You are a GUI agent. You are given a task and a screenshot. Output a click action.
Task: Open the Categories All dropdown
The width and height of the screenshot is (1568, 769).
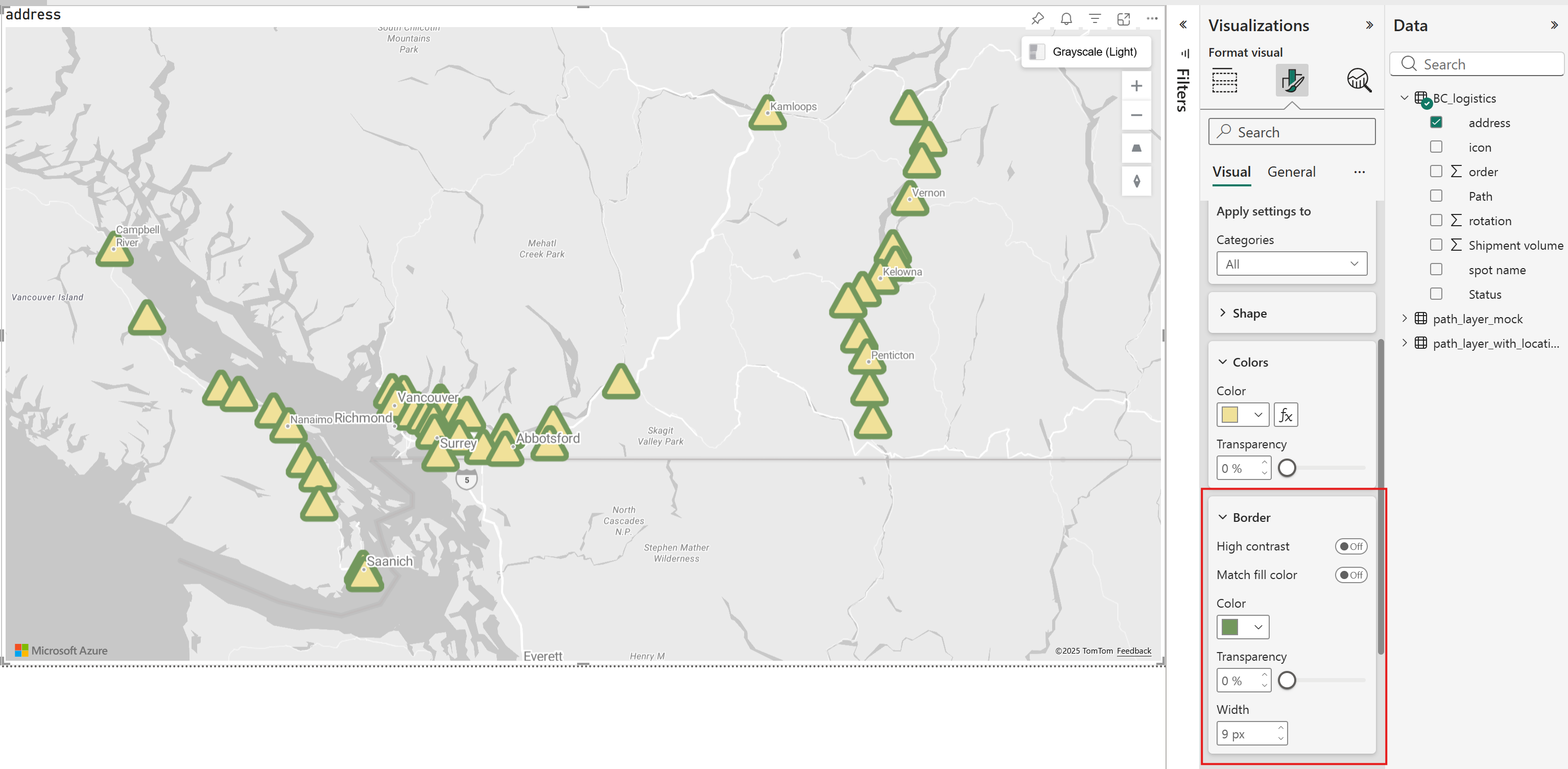pos(1292,264)
